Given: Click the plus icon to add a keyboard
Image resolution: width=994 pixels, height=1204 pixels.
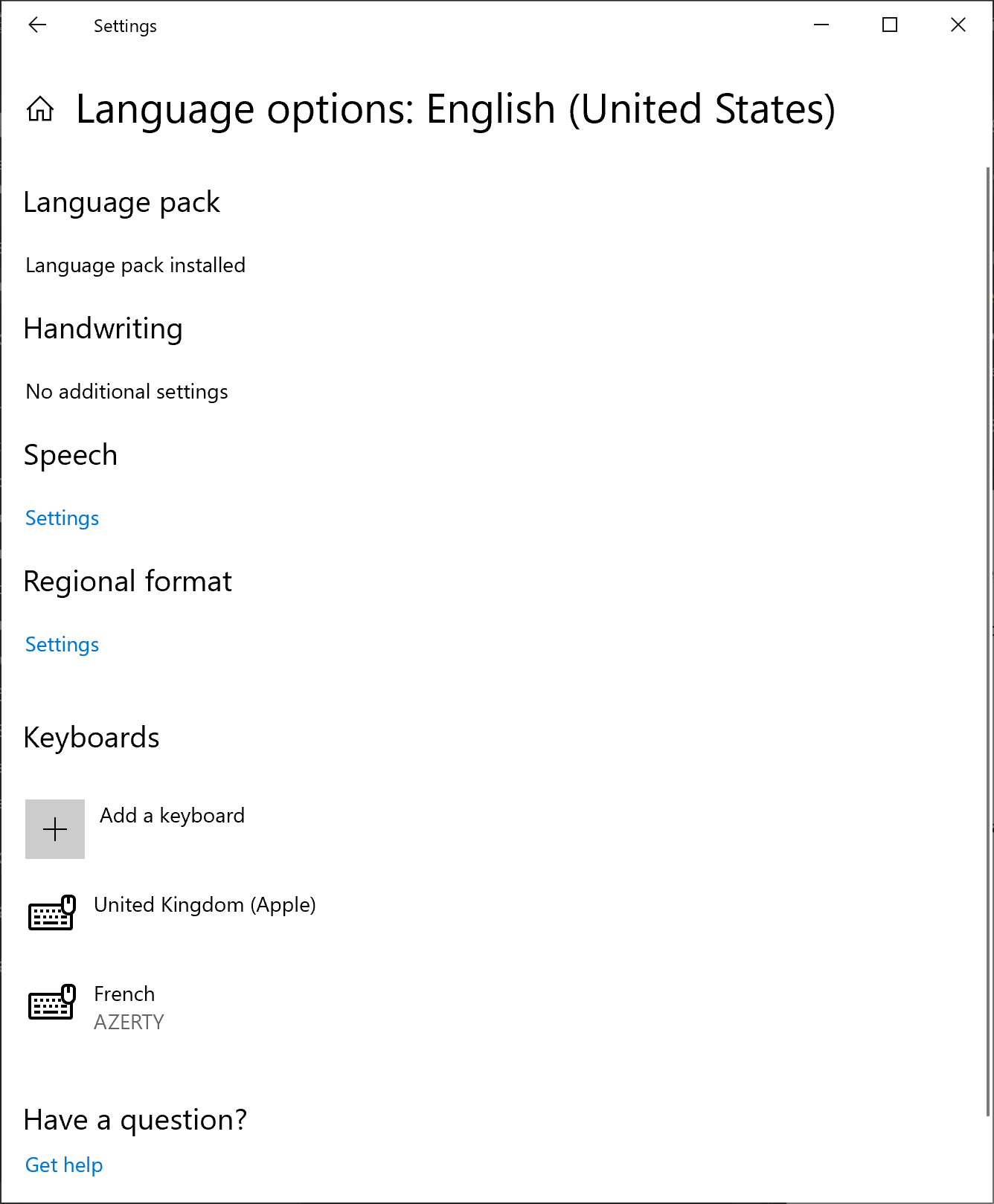Looking at the screenshot, I should pos(55,828).
